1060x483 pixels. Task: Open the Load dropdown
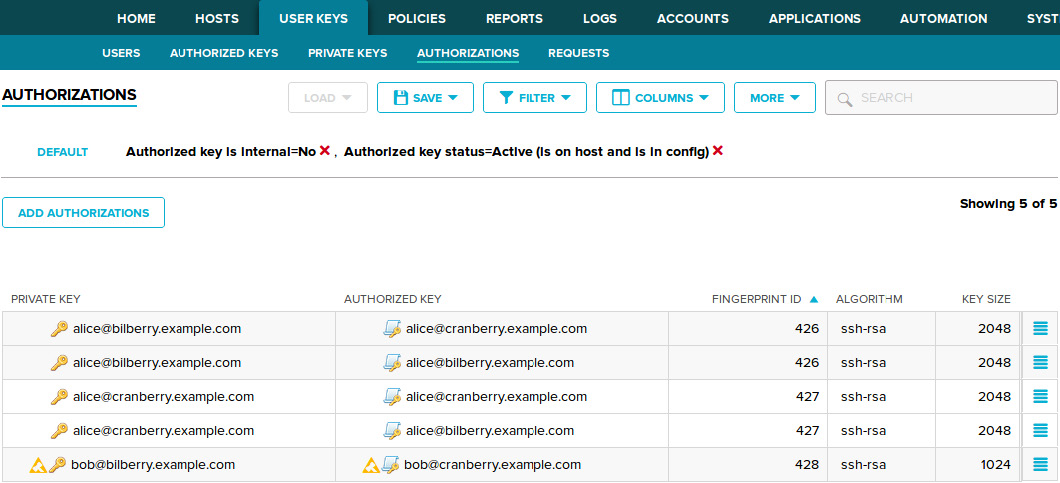pos(328,97)
